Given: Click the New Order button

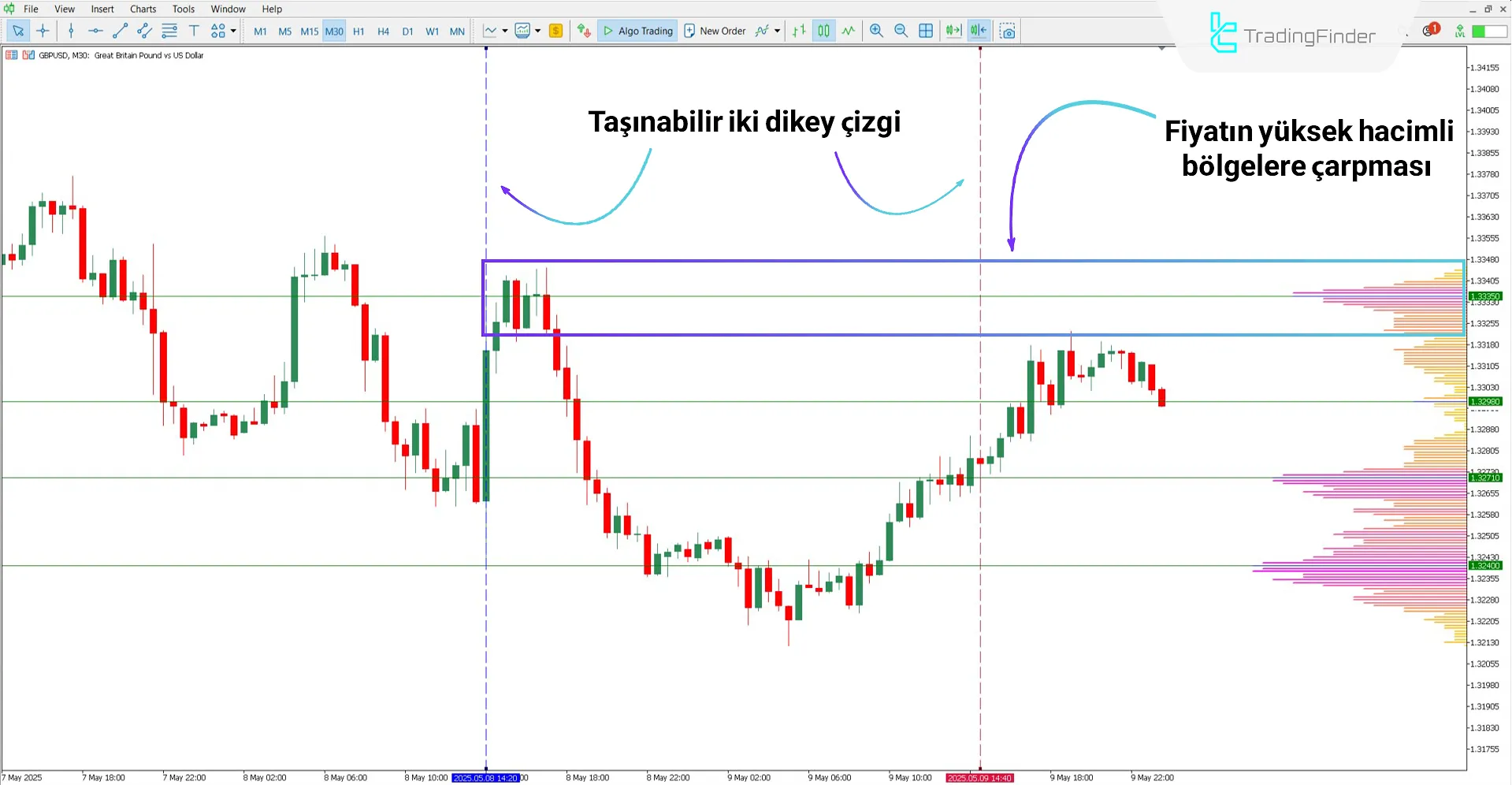Looking at the screenshot, I should click(715, 31).
